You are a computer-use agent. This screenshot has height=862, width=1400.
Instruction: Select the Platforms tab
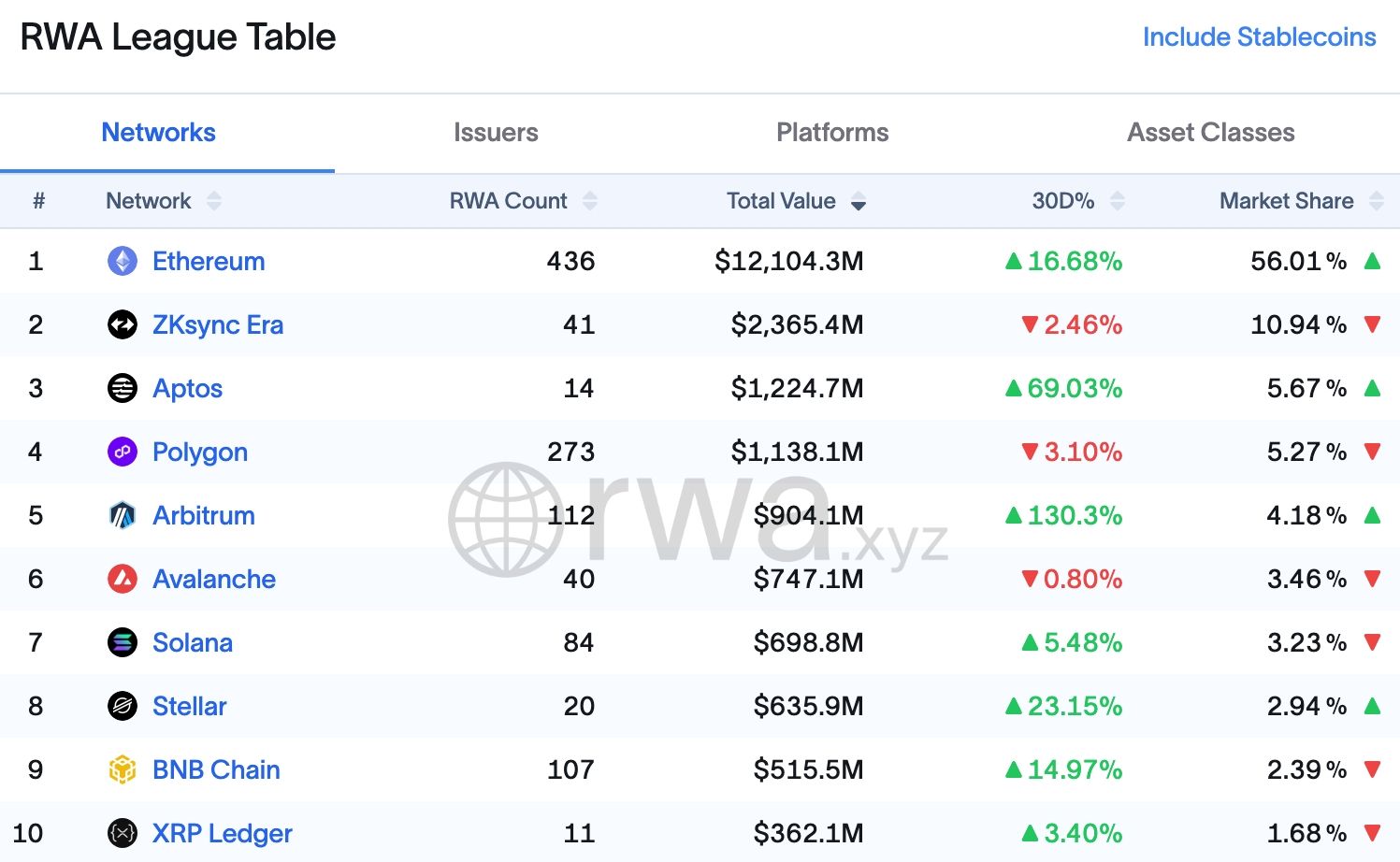[x=832, y=133]
